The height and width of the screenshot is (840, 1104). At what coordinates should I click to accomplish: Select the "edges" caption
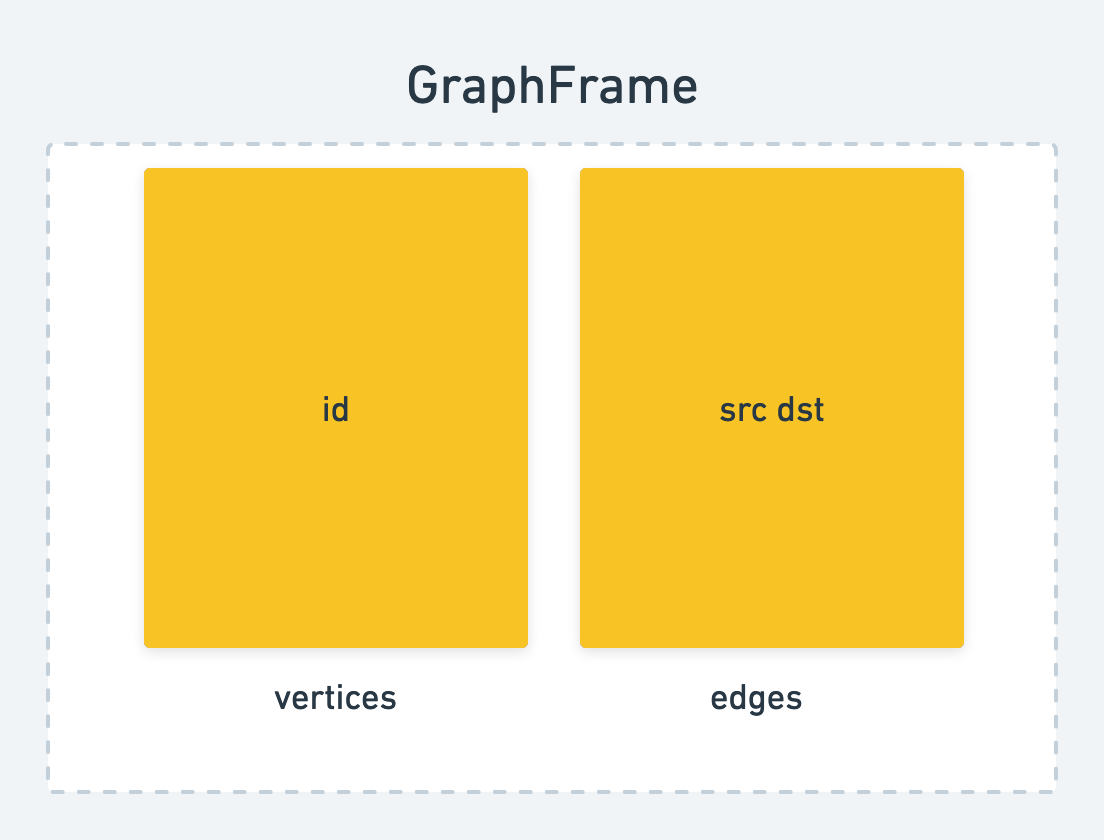756,699
